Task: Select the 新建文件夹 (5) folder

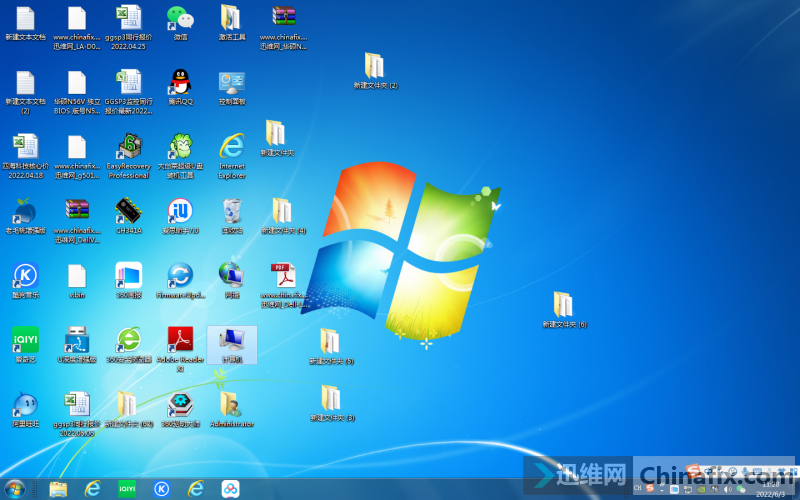Action: (x=331, y=346)
